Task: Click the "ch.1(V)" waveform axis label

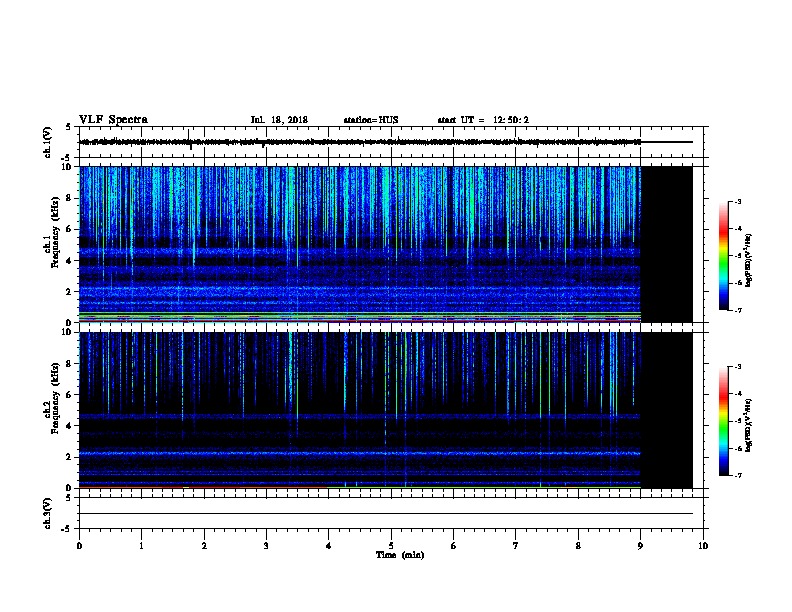Action: tap(47, 142)
